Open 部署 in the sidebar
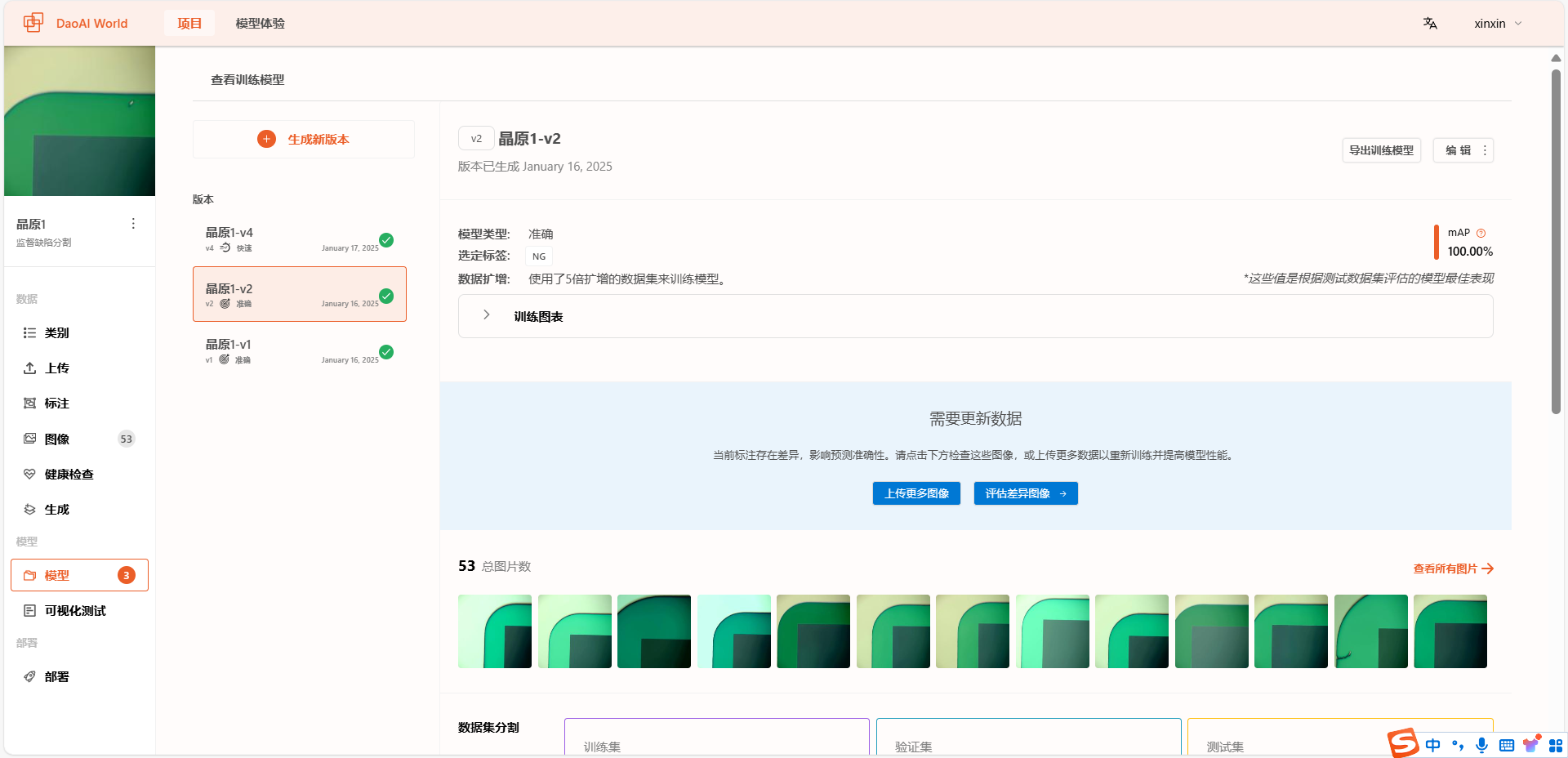1568x758 pixels. point(79,677)
